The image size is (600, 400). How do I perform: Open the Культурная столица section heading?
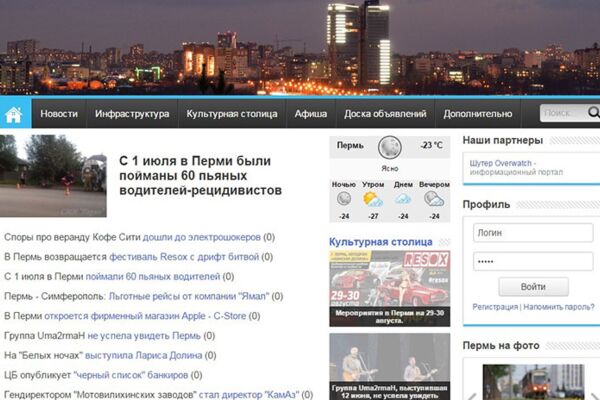[380, 242]
